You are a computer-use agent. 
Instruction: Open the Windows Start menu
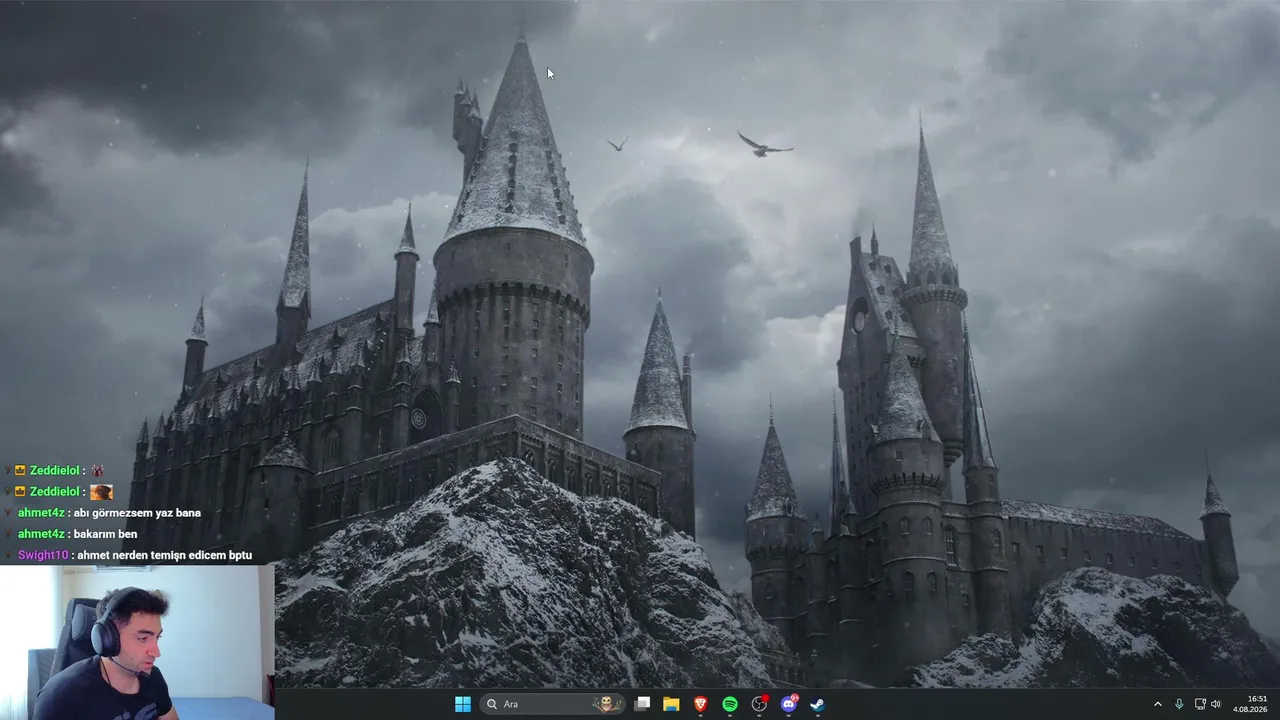(x=463, y=704)
